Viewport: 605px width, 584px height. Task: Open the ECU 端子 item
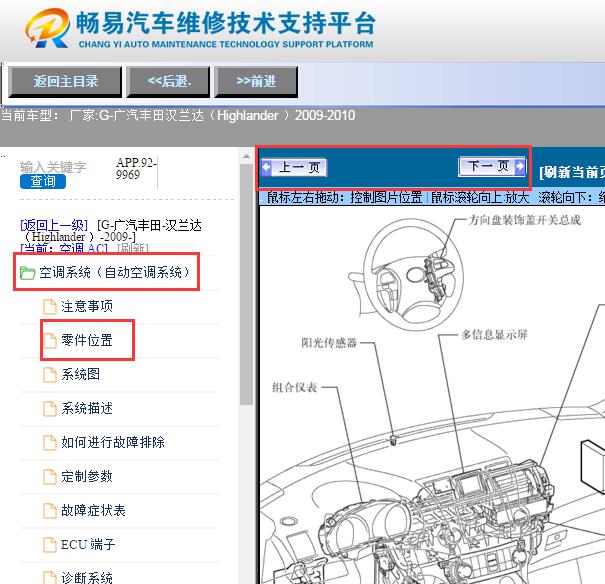(x=88, y=545)
